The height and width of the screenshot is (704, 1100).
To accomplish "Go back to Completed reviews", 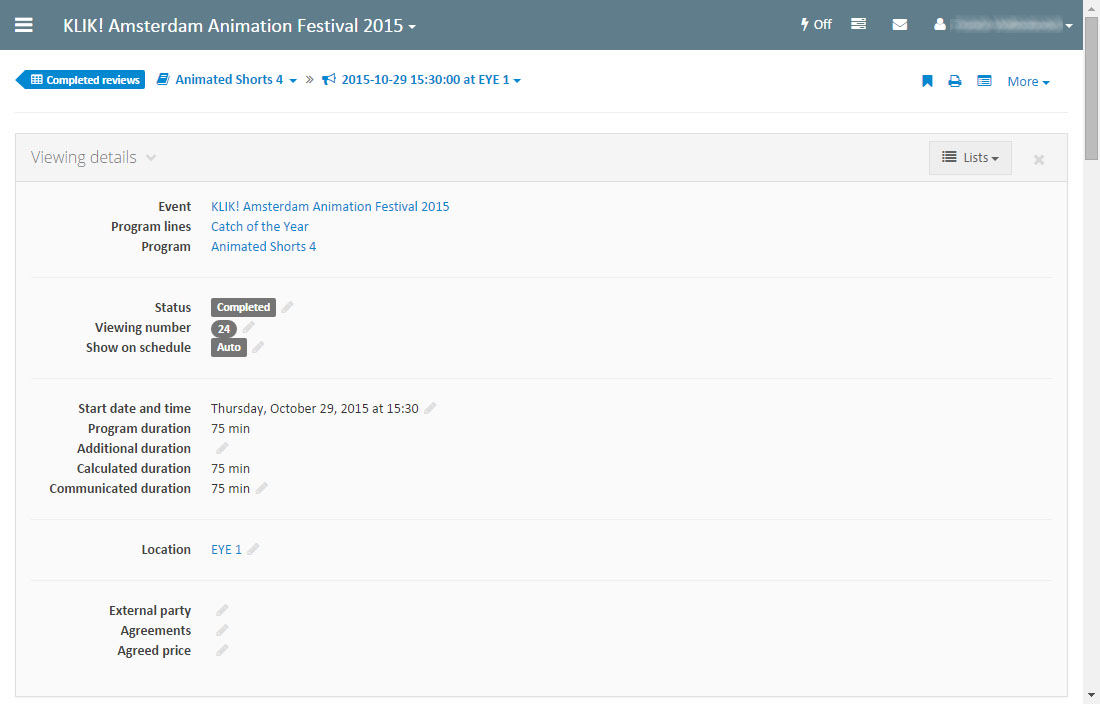I will point(83,80).
